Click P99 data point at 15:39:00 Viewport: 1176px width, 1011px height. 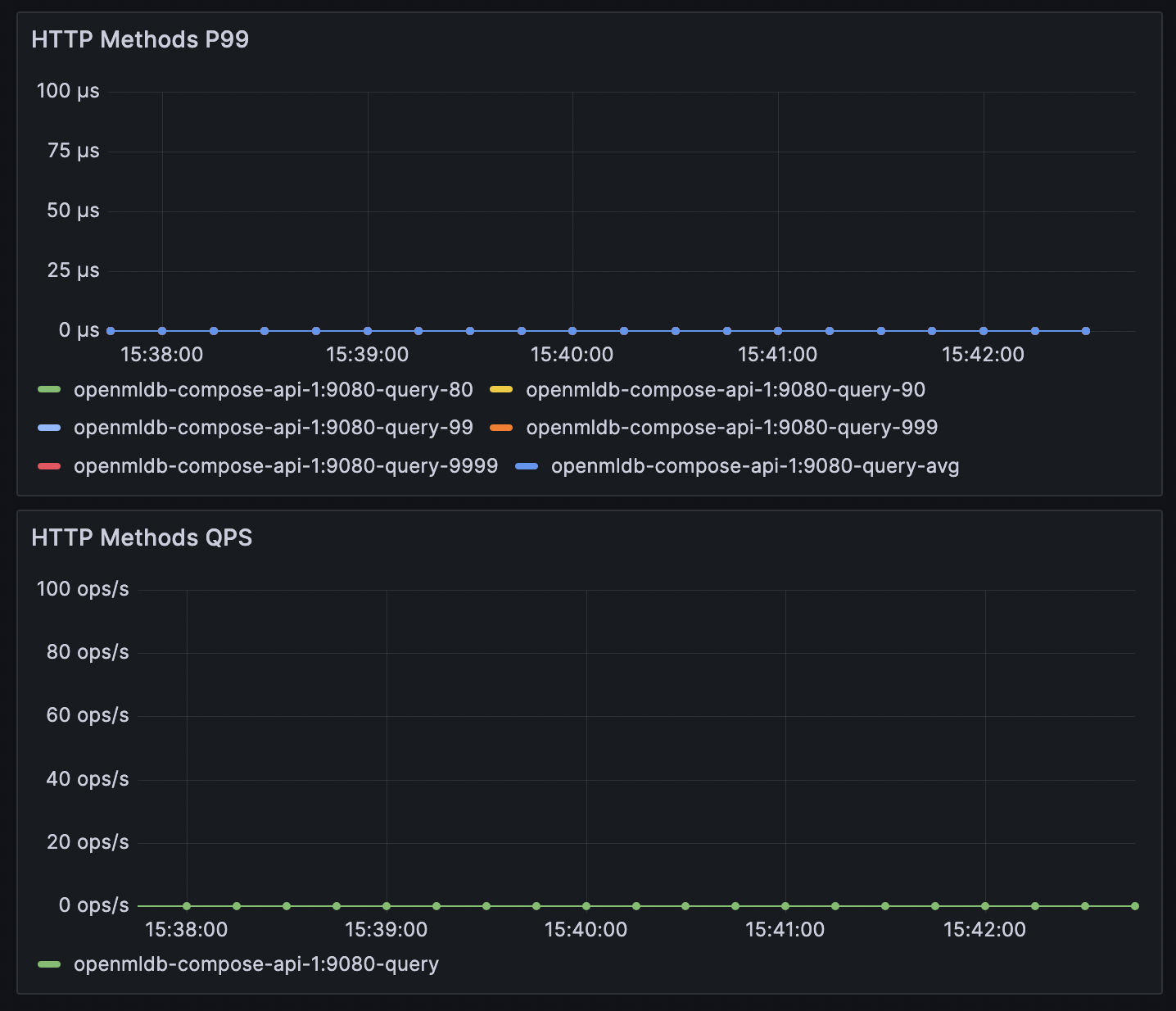pos(368,331)
